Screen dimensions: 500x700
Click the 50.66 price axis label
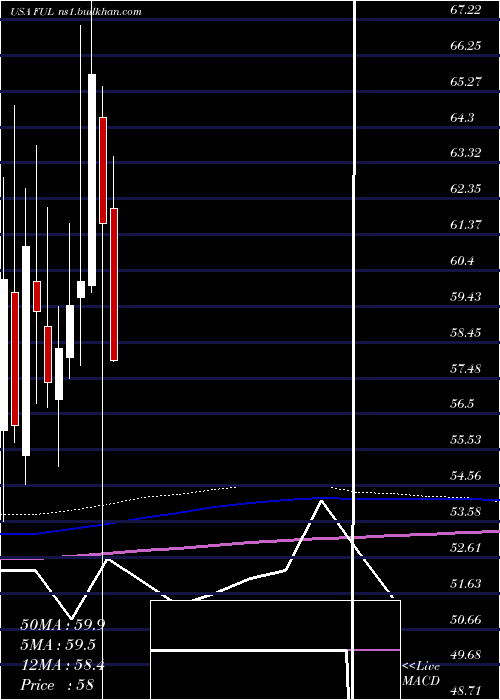click(x=466, y=619)
